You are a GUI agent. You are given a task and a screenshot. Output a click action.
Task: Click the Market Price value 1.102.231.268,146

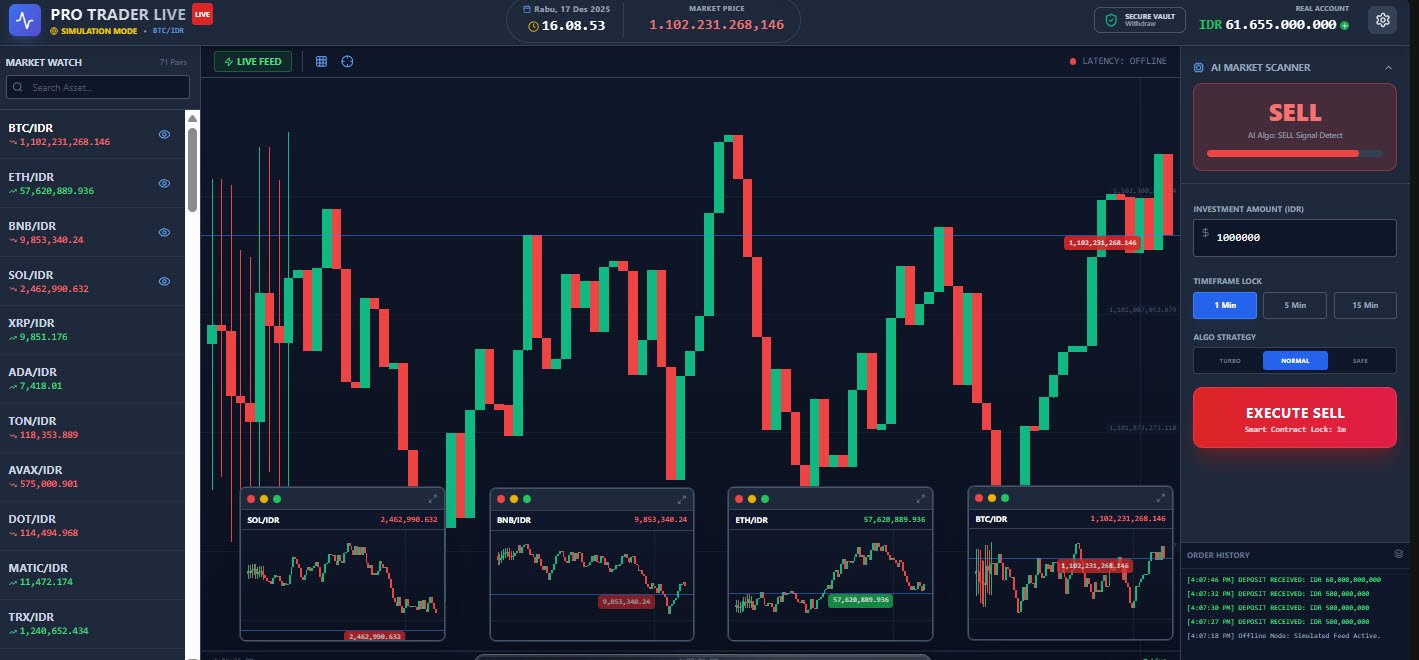(x=717, y=25)
